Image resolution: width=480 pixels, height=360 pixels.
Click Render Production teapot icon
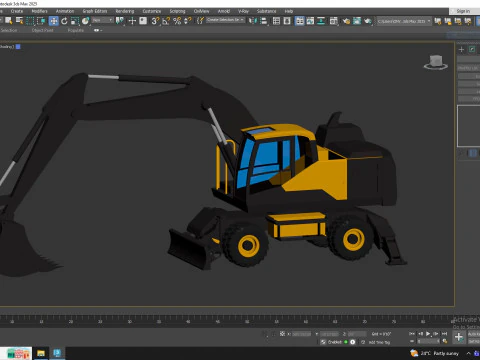368,21
